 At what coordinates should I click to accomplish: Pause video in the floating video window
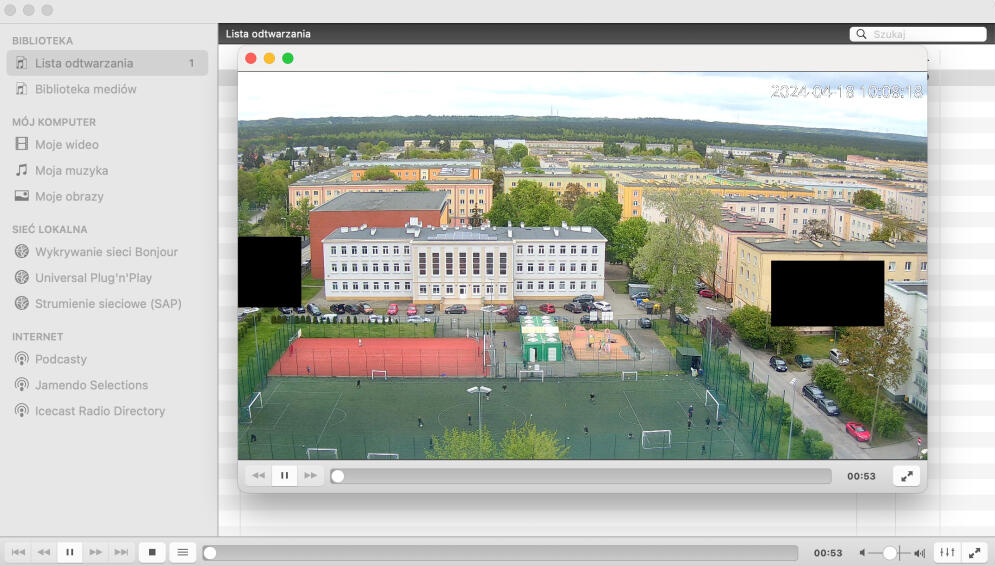(x=284, y=476)
